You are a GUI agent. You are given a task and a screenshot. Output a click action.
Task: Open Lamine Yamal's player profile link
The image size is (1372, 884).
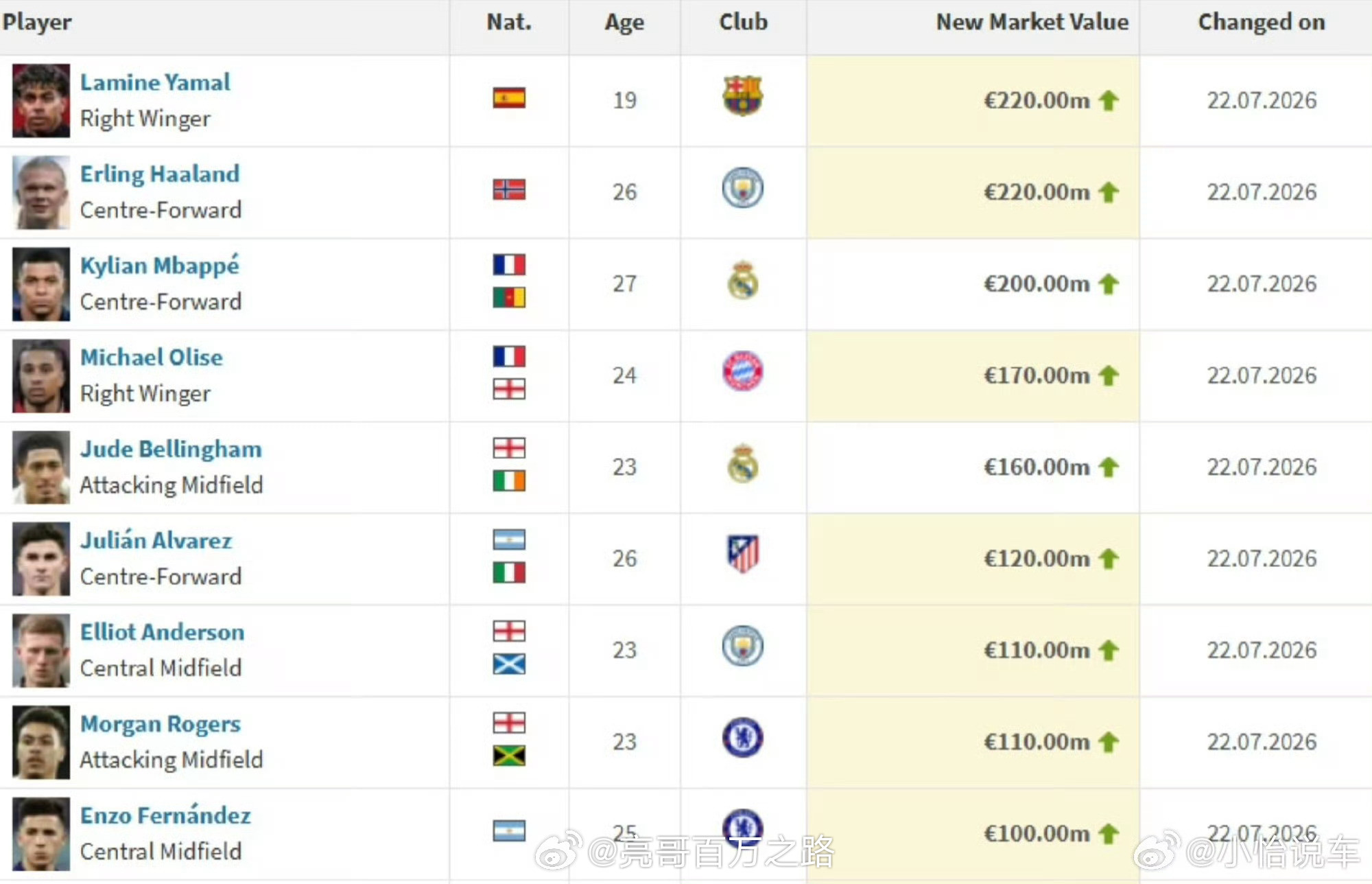click(155, 82)
